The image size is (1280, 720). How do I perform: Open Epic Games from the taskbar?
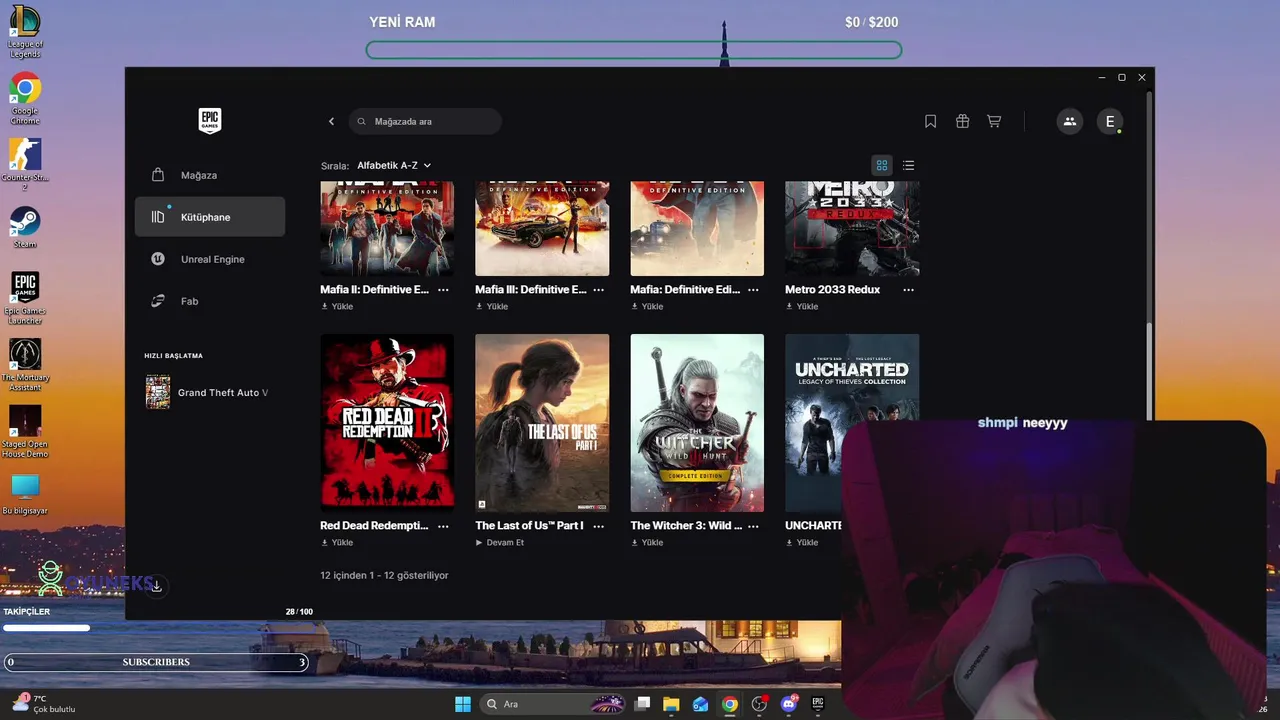click(x=818, y=704)
